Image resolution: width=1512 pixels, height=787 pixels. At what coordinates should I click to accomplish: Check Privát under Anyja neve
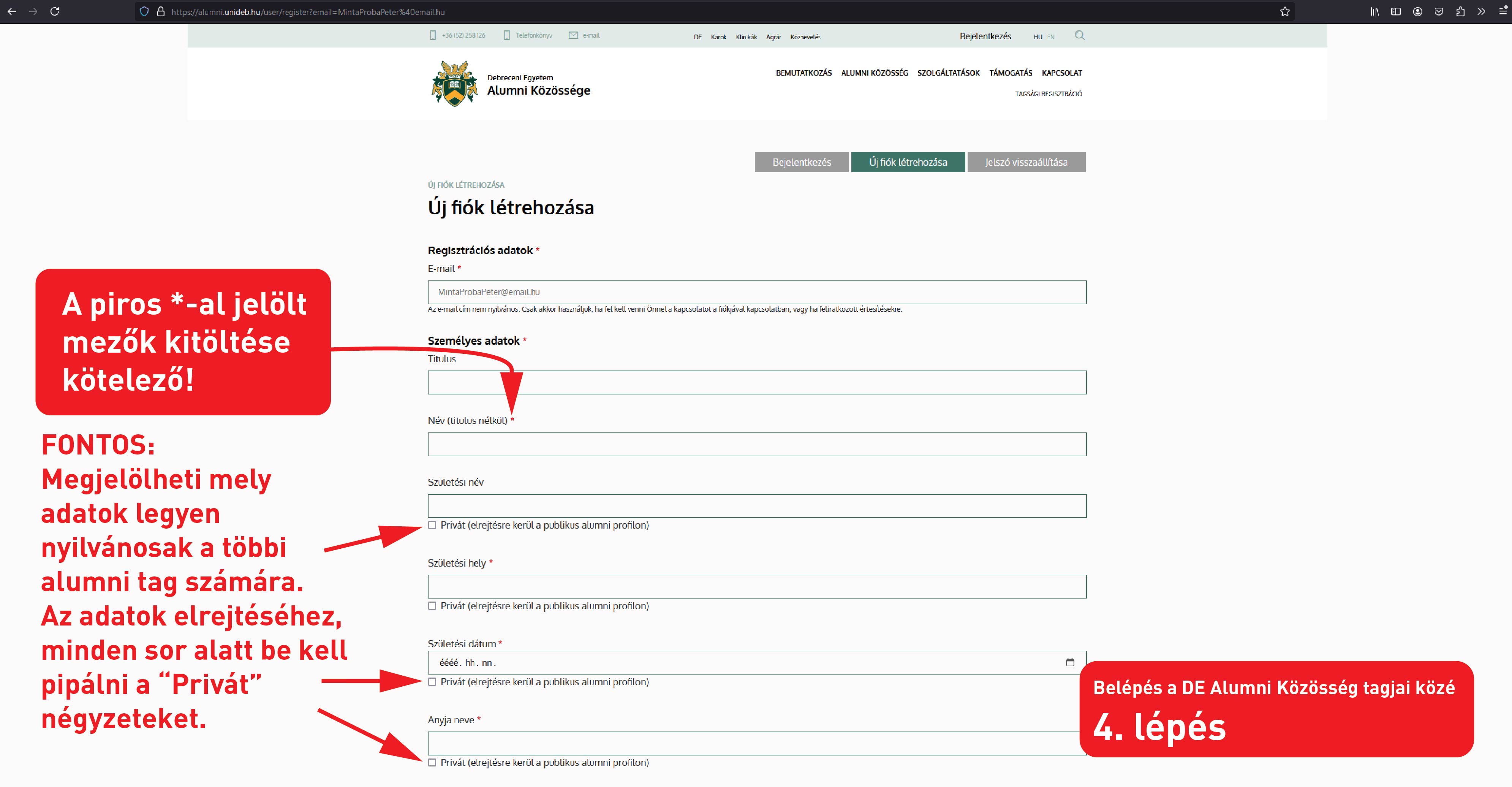432,762
